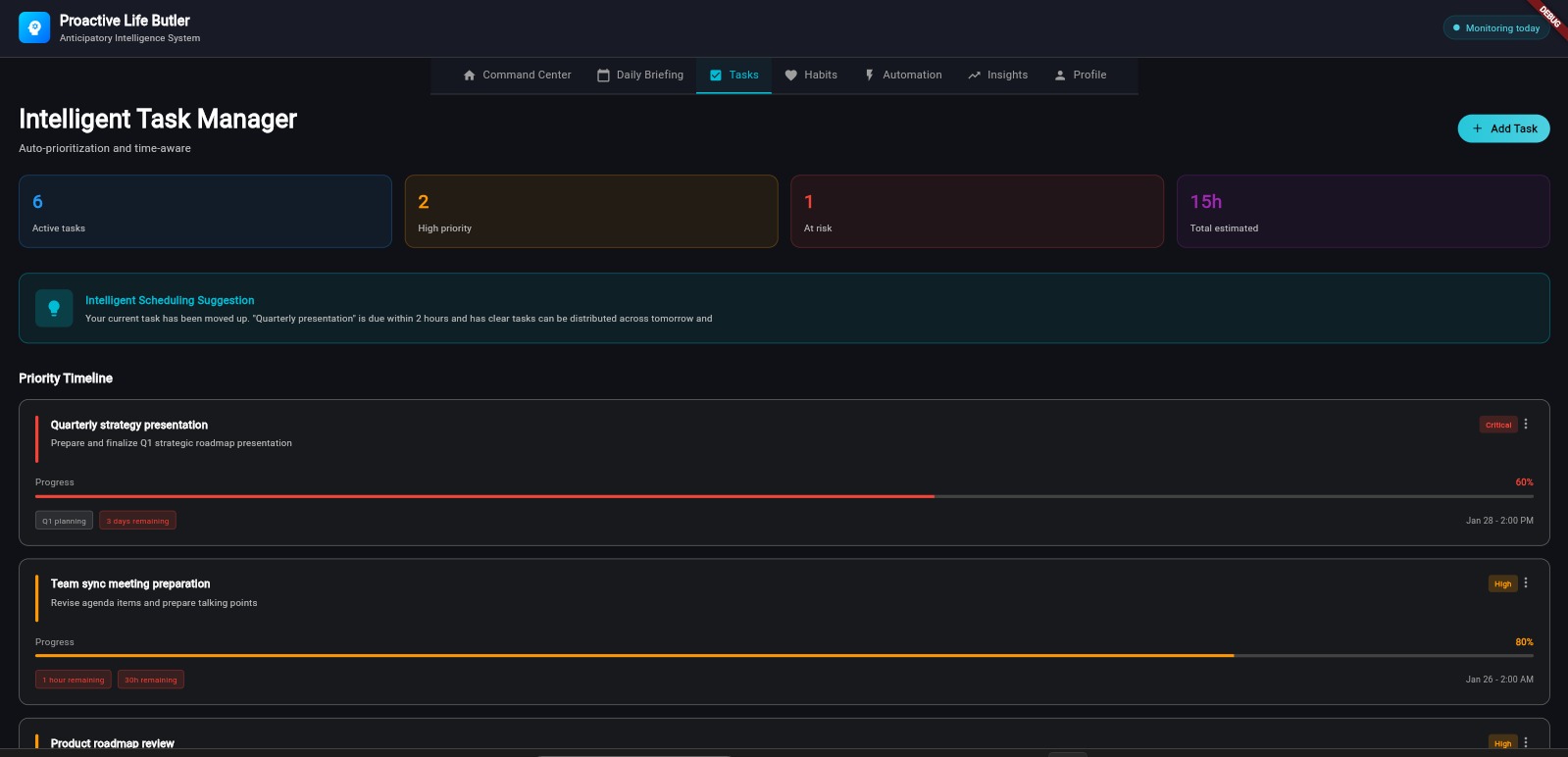This screenshot has height=757, width=1568.
Task: Click the Q1 planning tag chip
Action: pos(64,521)
